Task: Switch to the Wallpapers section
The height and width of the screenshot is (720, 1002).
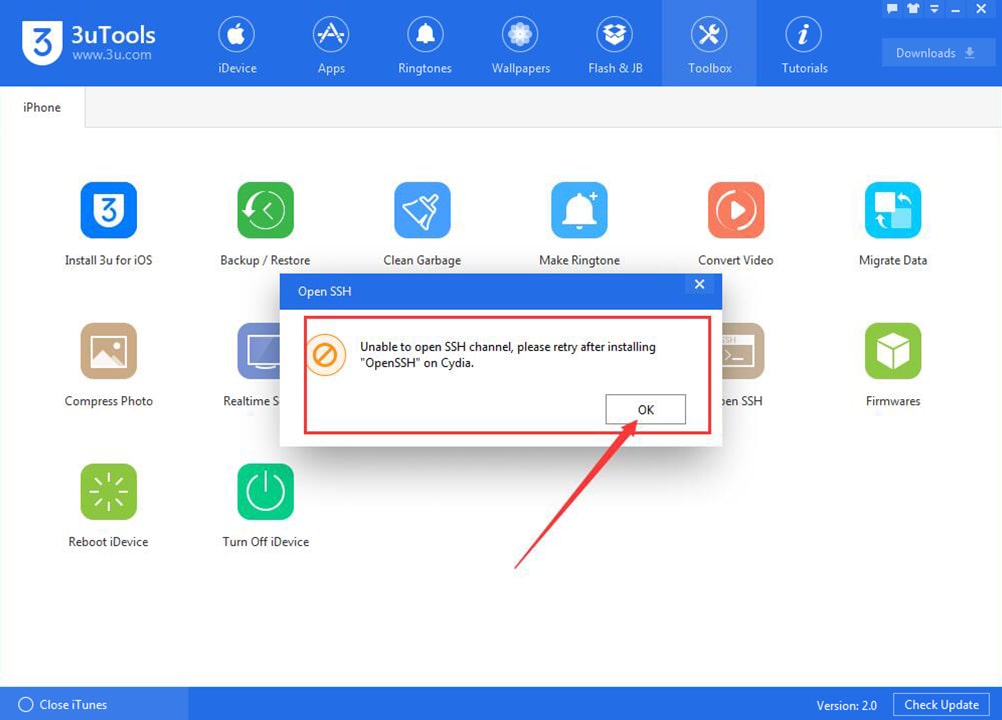Action: tap(519, 42)
